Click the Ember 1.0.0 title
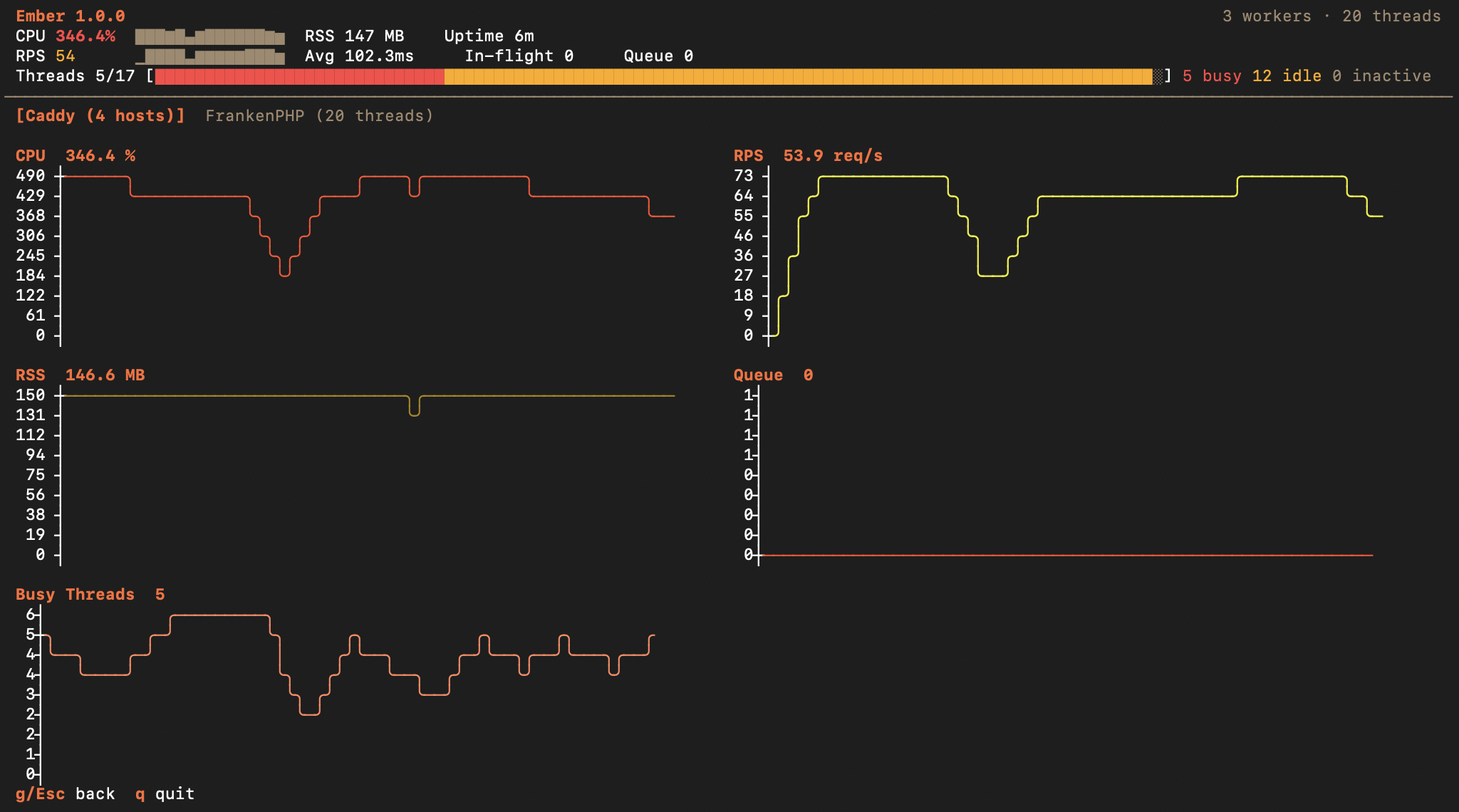Image resolution: width=1459 pixels, height=812 pixels. pyautogui.click(x=70, y=16)
